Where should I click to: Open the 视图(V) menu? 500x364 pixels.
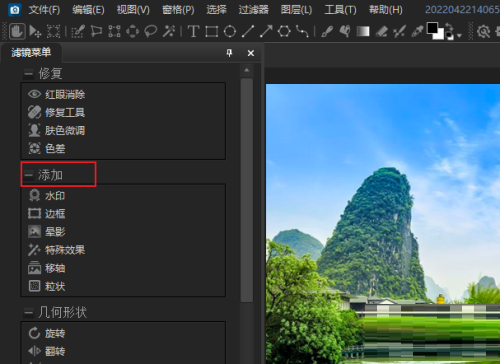[133, 10]
